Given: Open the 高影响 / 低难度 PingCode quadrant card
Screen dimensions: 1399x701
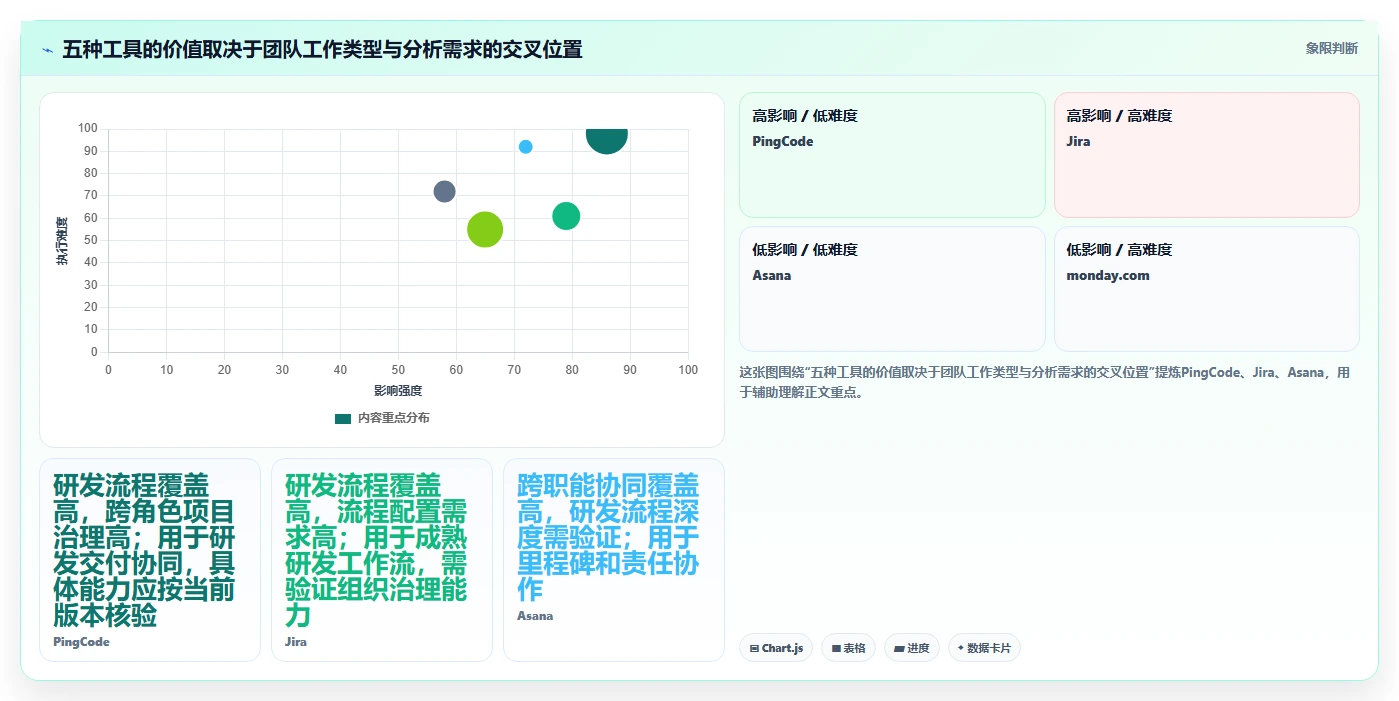Looking at the screenshot, I should pos(892,155).
